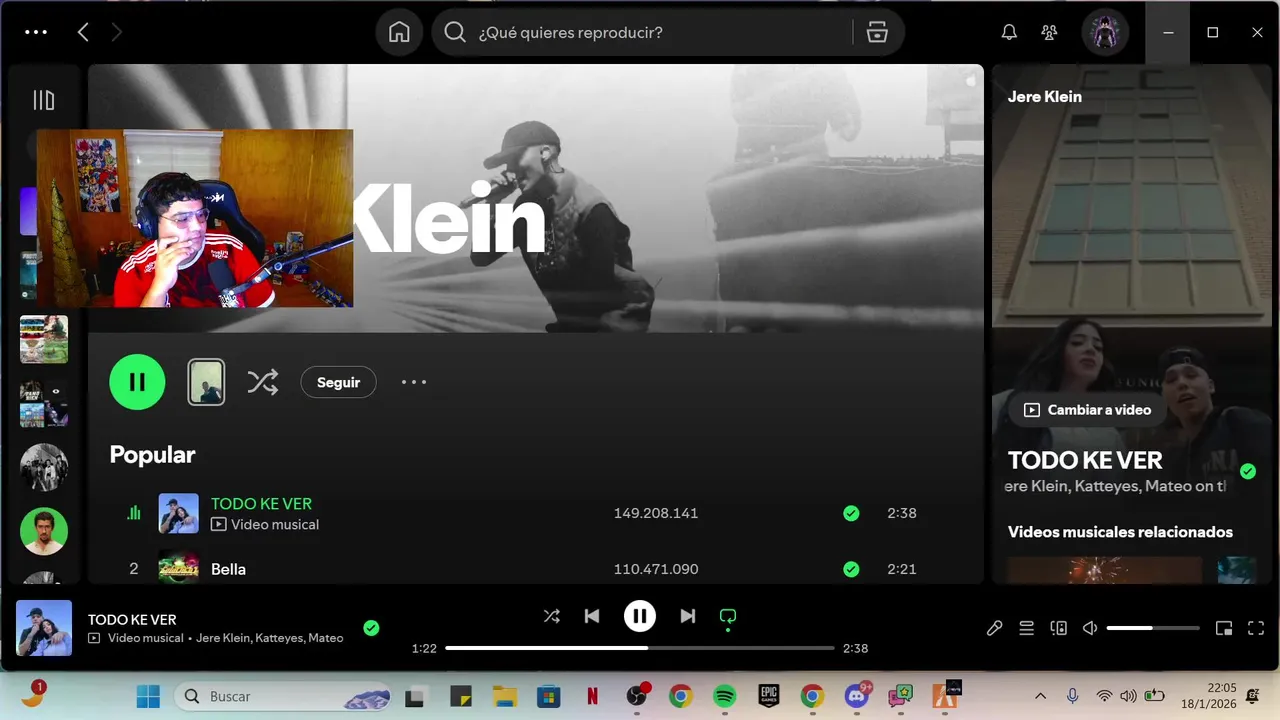This screenshot has height=720, width=1280.
Task: Open TODO KE VER title in right panel
Action: tap(1085, 460)
